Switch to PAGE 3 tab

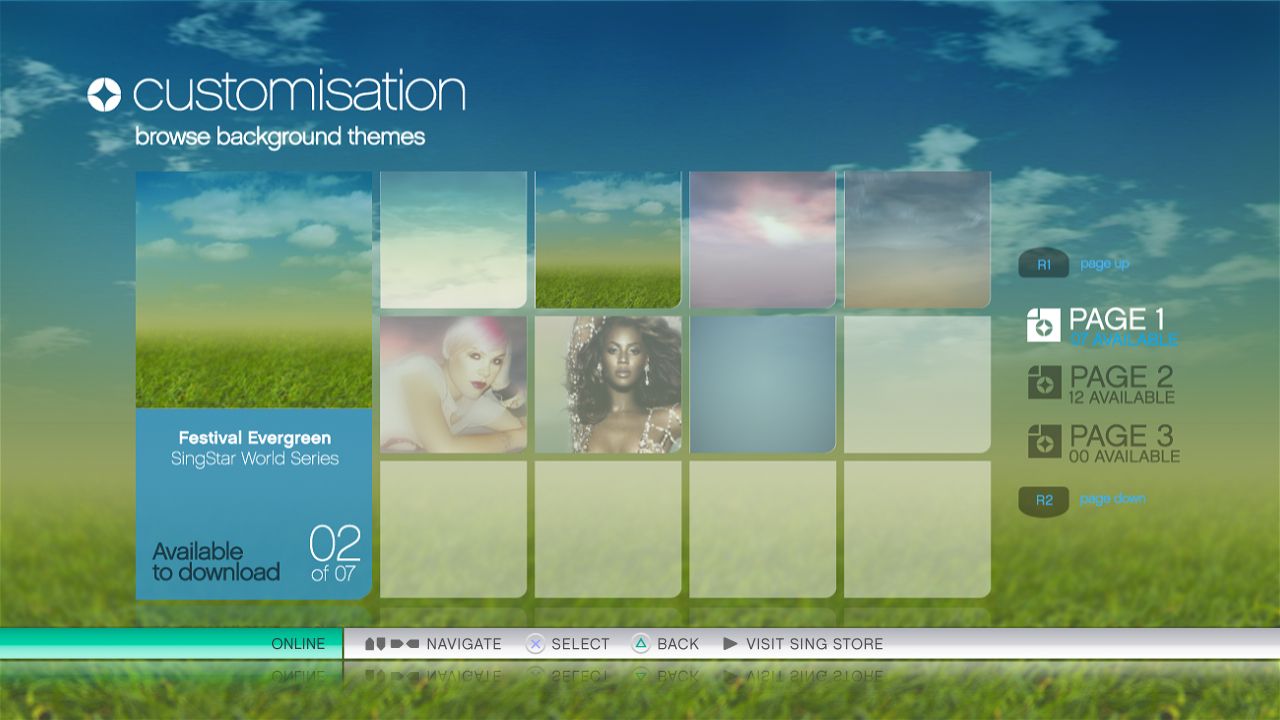(x=1123, y=443)
